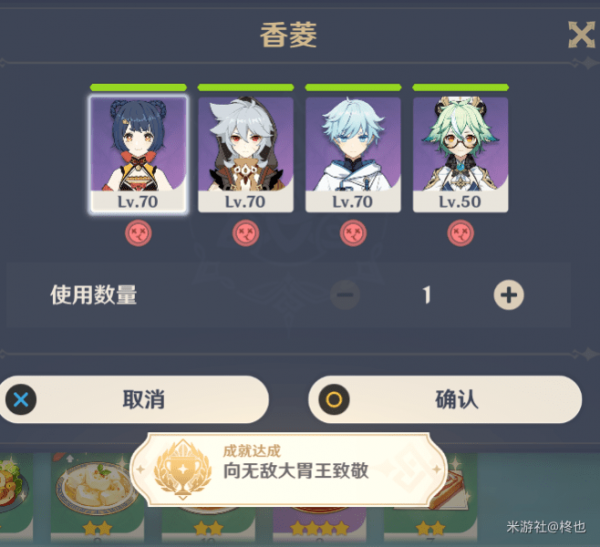The width and height of the screenshot is (600, 547).
Task: Increase 使用数量 with the plus button
Action: (x=509, y=295)
